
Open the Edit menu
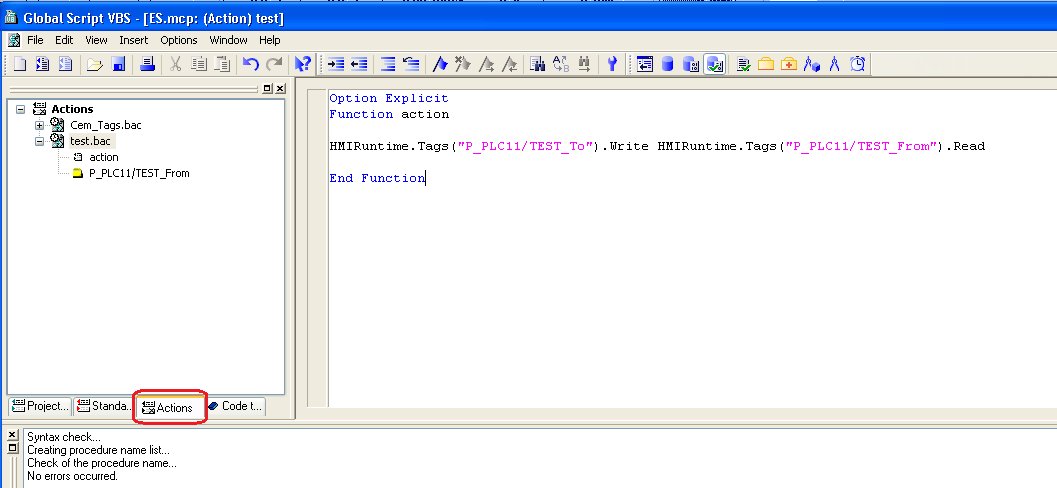point(64,40)
